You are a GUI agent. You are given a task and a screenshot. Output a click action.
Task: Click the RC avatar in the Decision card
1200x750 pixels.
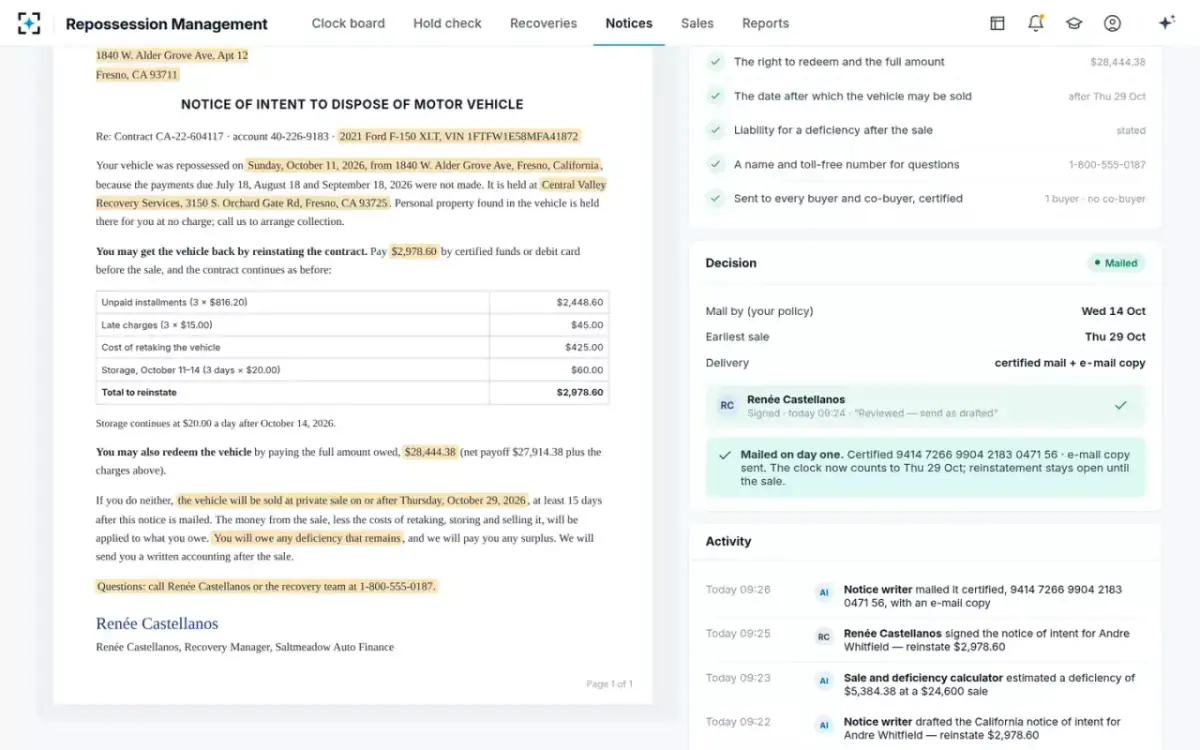click(727, 405)
